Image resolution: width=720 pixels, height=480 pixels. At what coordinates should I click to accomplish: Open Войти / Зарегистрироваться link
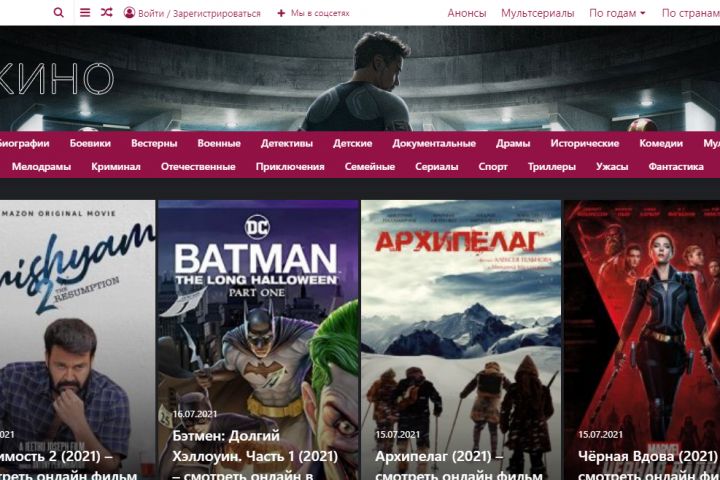pyautogui.click(x=199, y=14)
